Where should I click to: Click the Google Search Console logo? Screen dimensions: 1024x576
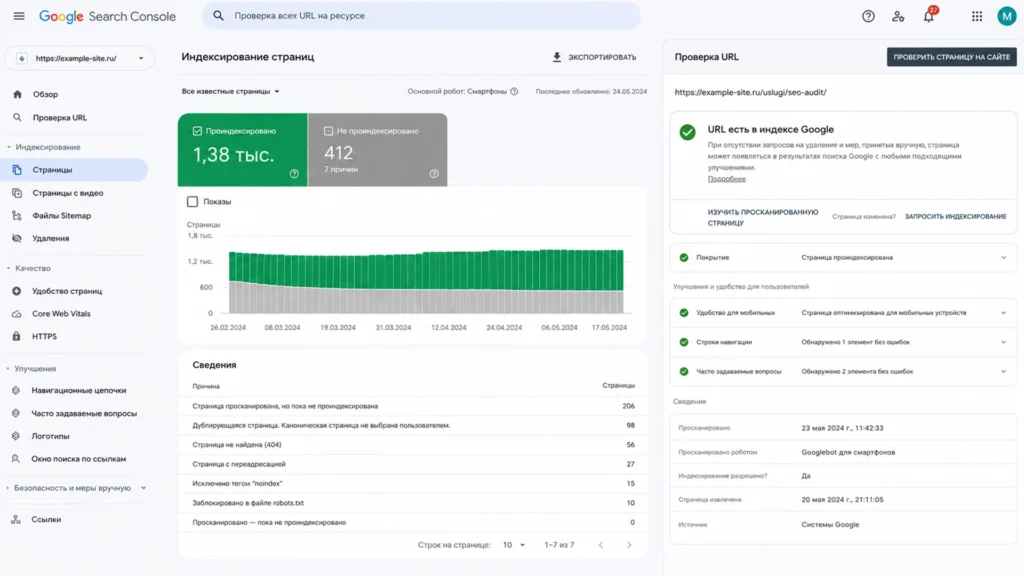[107, 16]
